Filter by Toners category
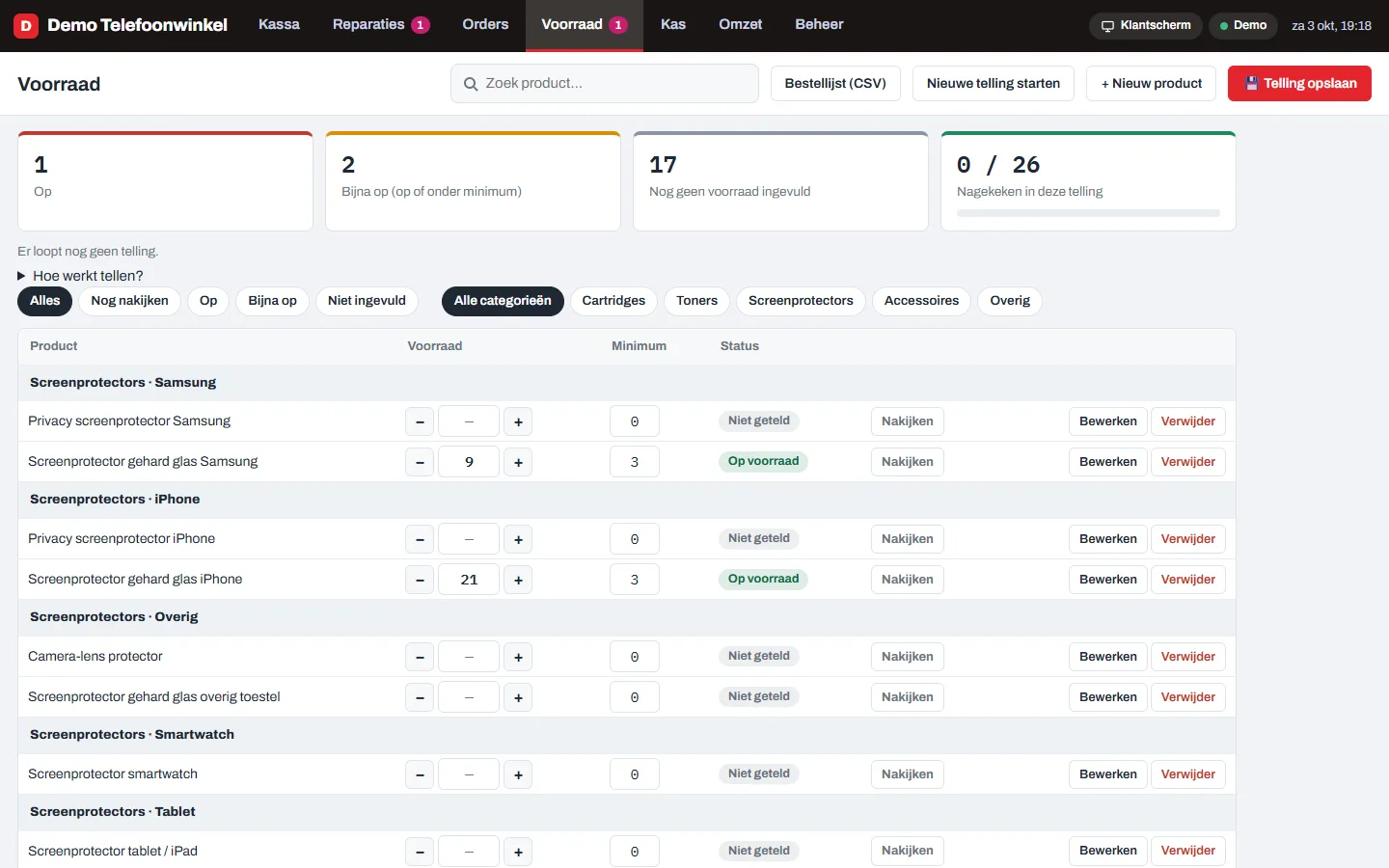The height and width of the screenshot is (868, 1389). [x=696, y=301]
